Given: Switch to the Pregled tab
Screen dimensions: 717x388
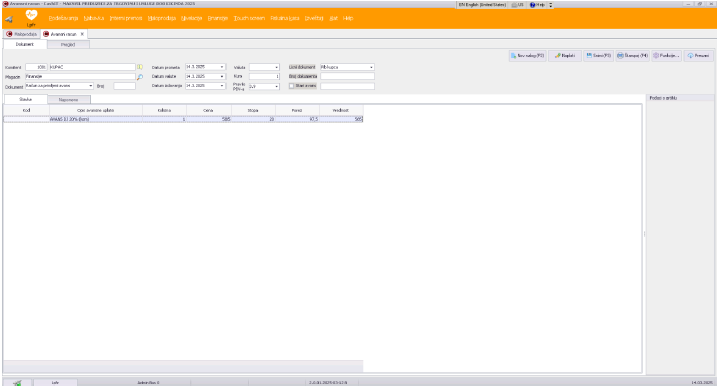Looking at the screenshot, I should [68, 45].
